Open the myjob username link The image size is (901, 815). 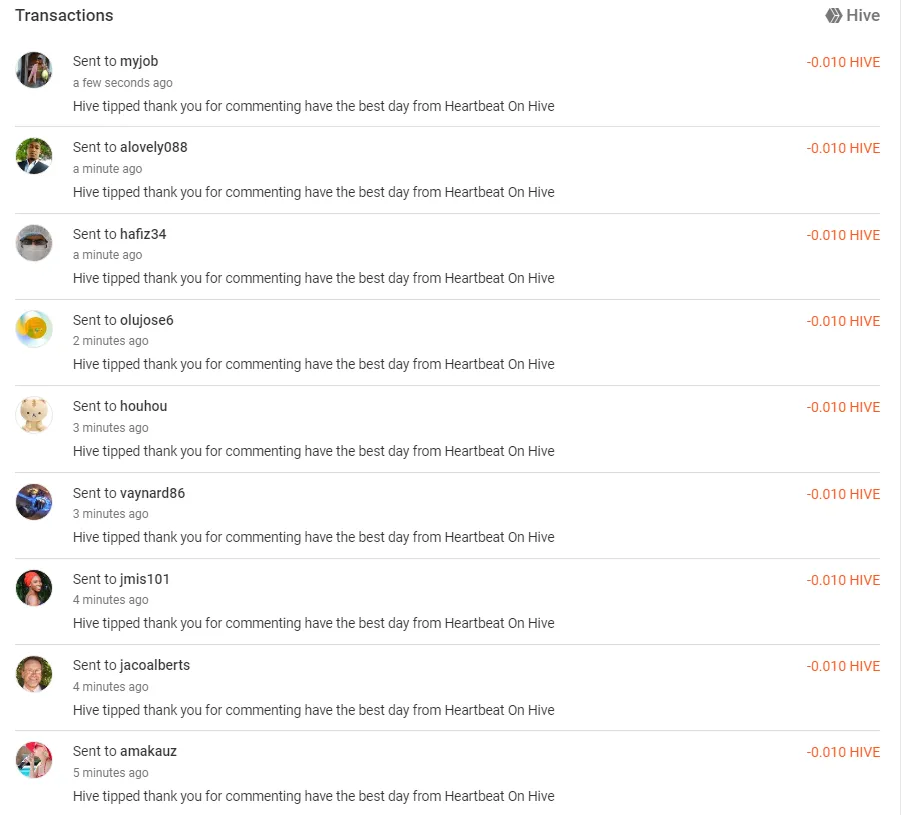click(x=139, y=61)
